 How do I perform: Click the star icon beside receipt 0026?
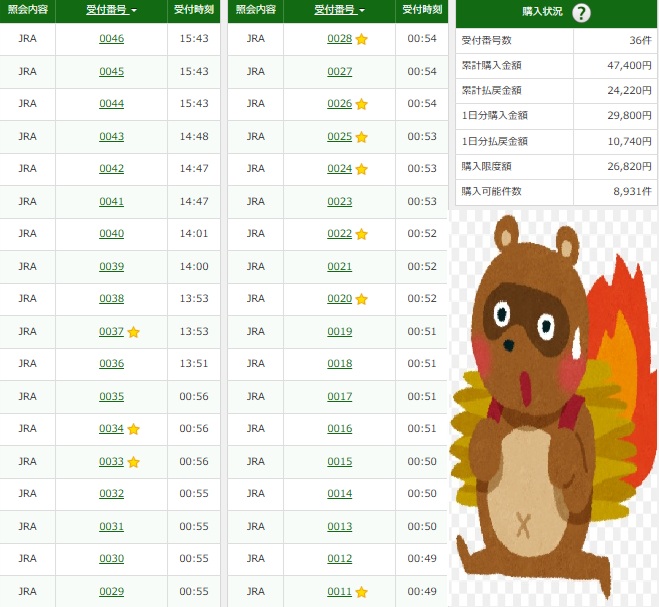(361, 104)
